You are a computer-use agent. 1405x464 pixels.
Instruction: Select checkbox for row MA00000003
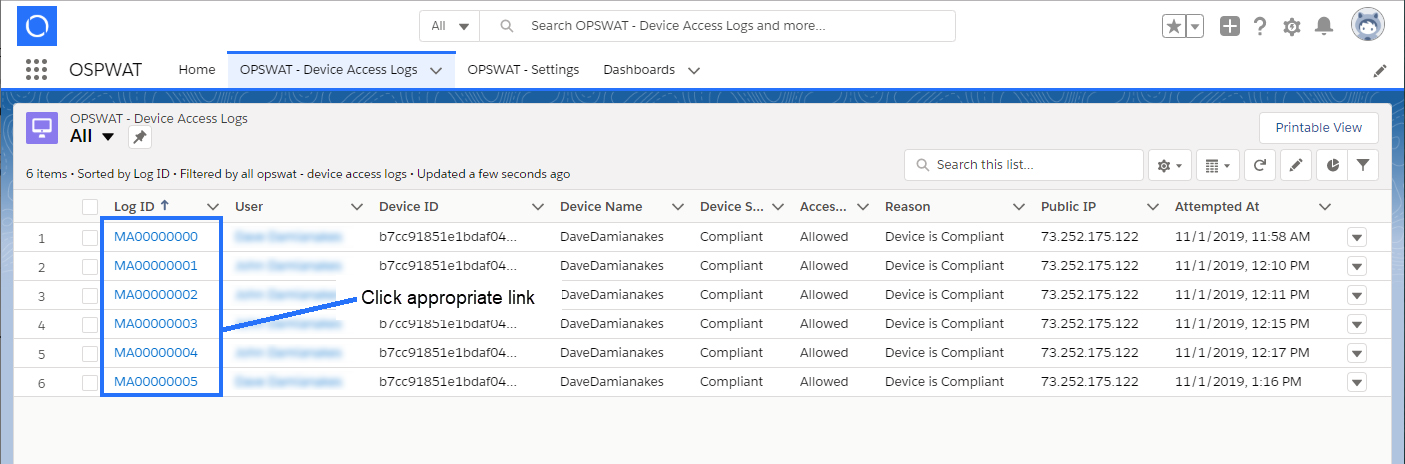tap(90, 325)
